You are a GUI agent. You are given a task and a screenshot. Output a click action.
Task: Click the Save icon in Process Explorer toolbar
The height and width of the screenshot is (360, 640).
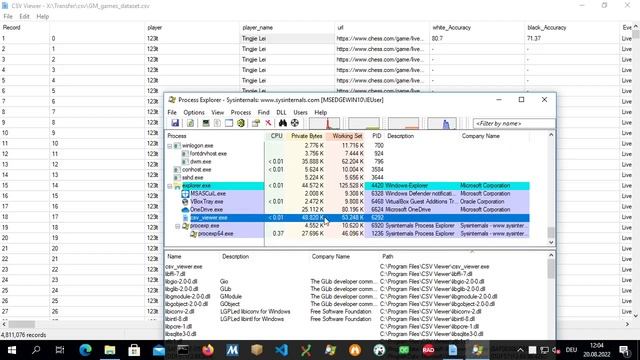coord(175,123)
